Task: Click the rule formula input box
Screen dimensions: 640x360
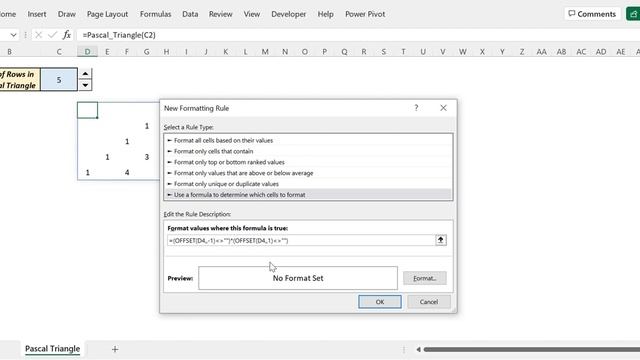Action: tap(301, 240)
